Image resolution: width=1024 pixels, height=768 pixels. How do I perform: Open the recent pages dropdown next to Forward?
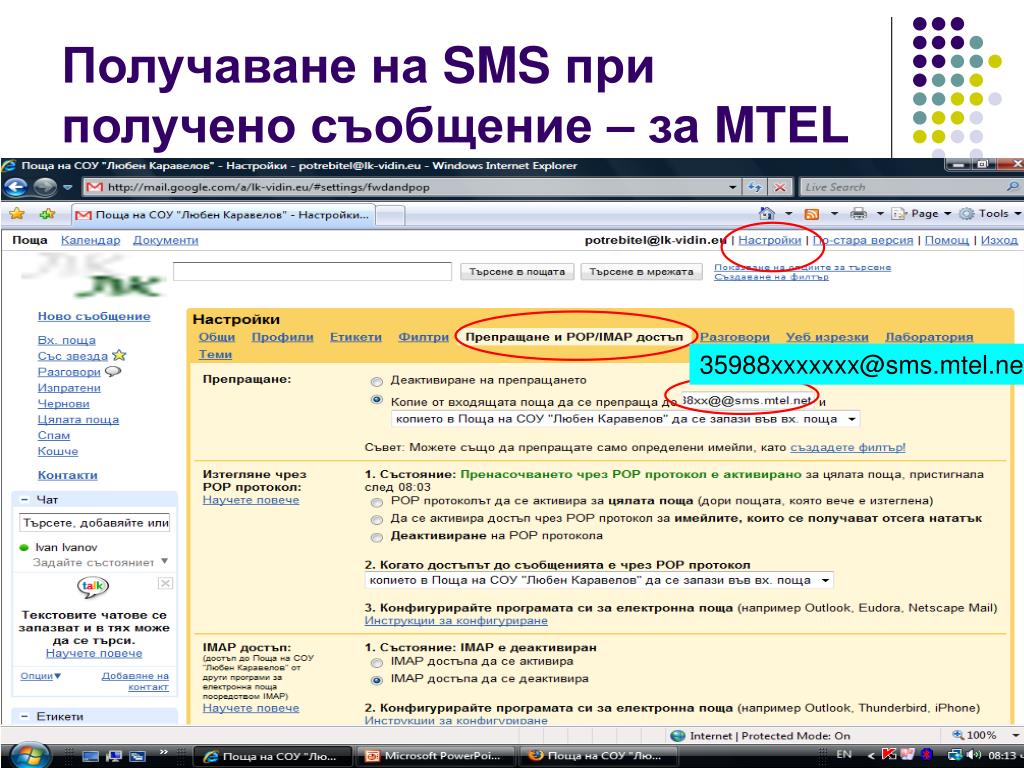click(67, 187)
